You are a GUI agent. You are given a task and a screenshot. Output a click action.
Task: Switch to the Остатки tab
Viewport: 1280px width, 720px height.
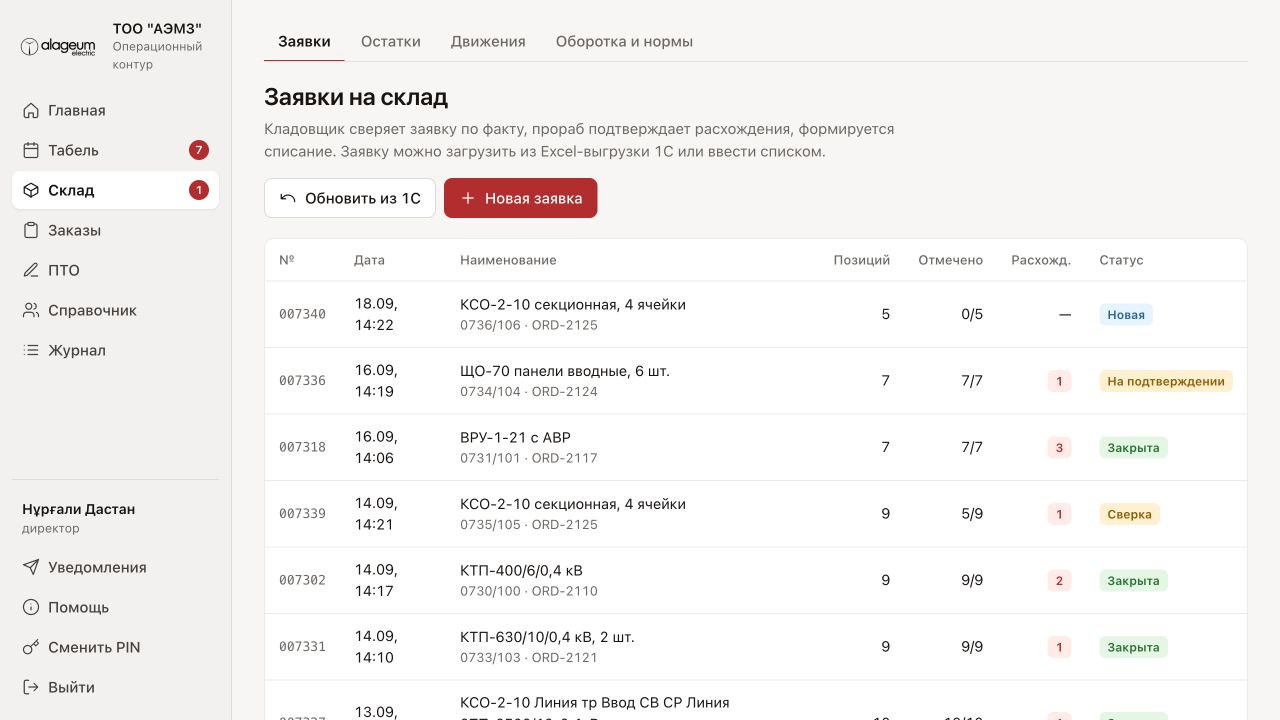391,42
